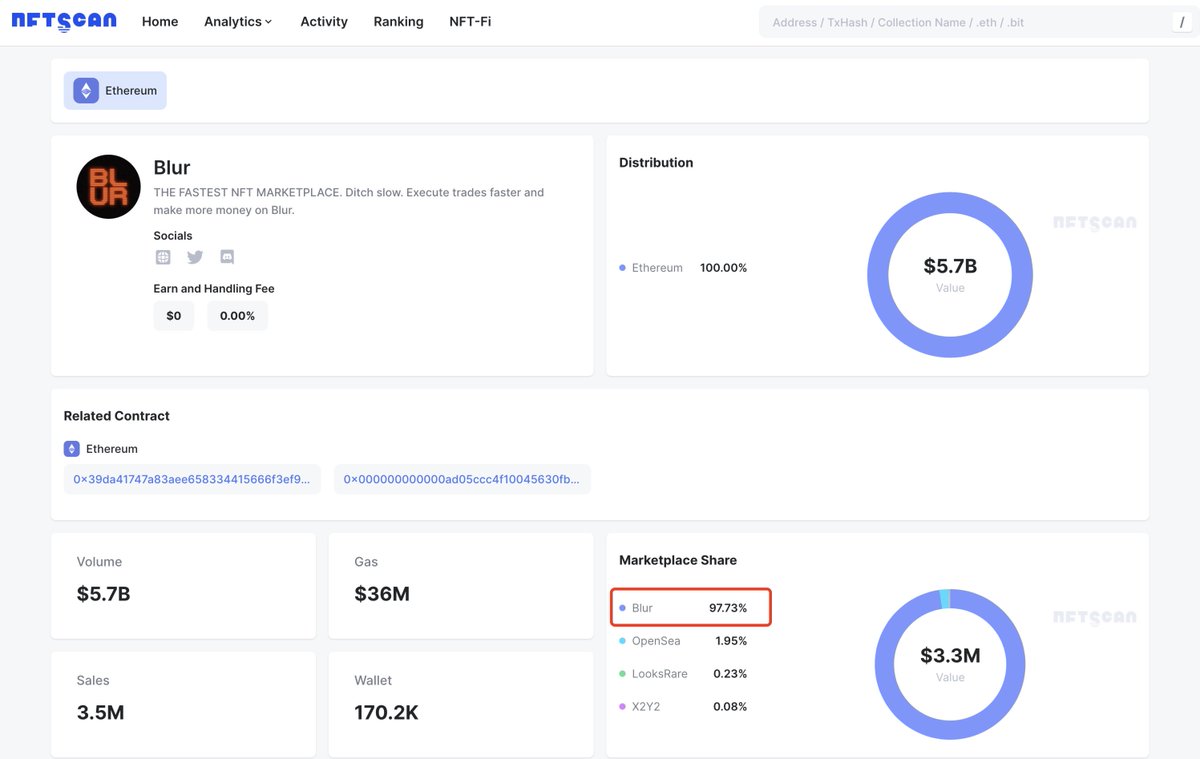Viewport: 1200px width, 759px height.
Task: Click the Marketplace Share heading
Action: pyautogui.click(x=678, y=560)
